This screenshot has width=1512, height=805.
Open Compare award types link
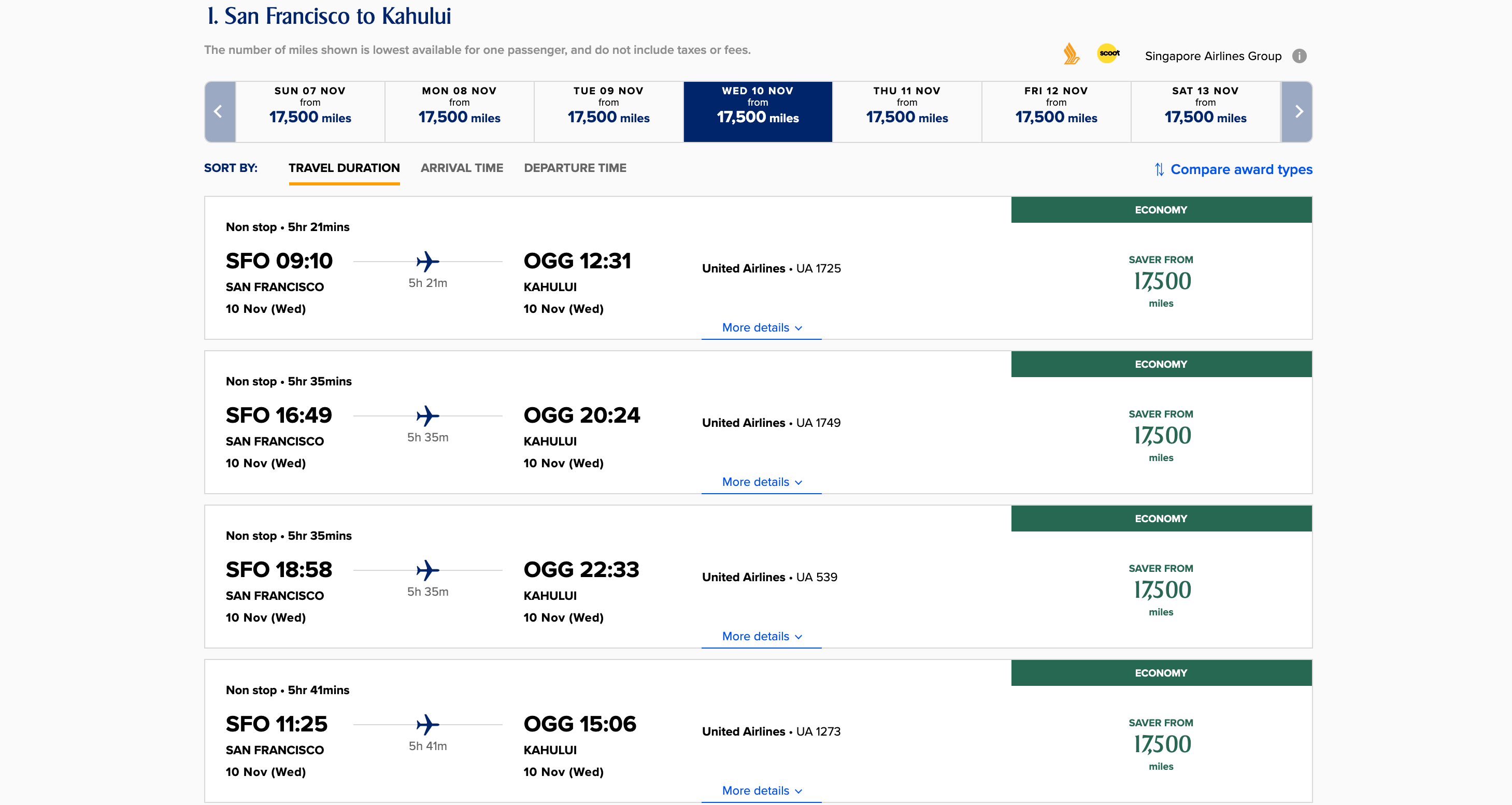pyautogui.click(x=1242, y=169)
